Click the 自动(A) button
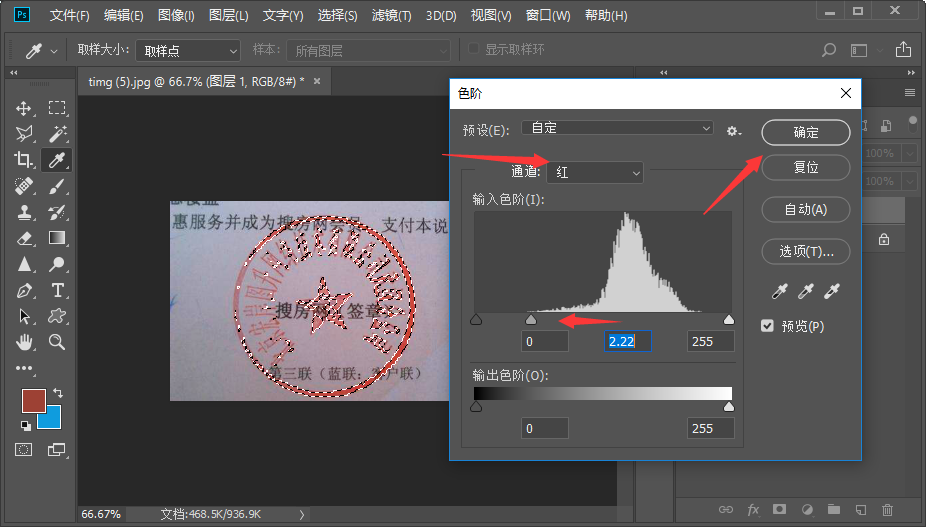This screenshot has height=527, width=926. click(806, 209)
